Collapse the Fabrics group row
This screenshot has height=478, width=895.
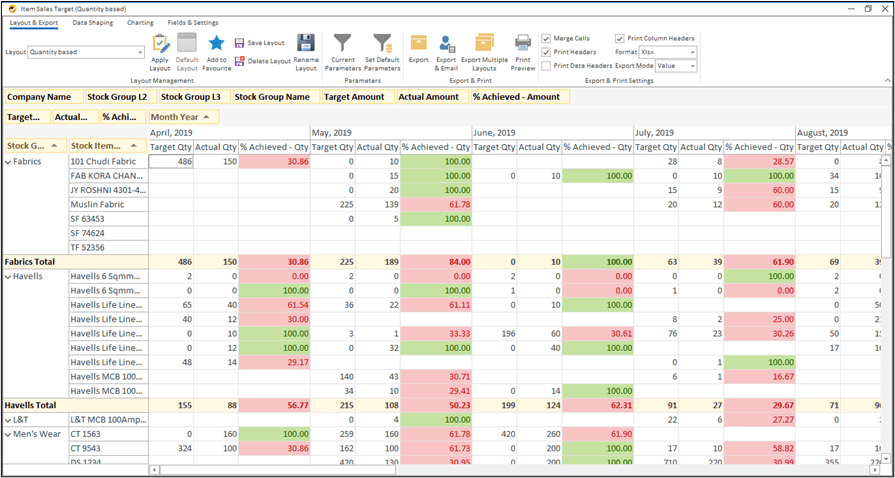coord(9,161)
